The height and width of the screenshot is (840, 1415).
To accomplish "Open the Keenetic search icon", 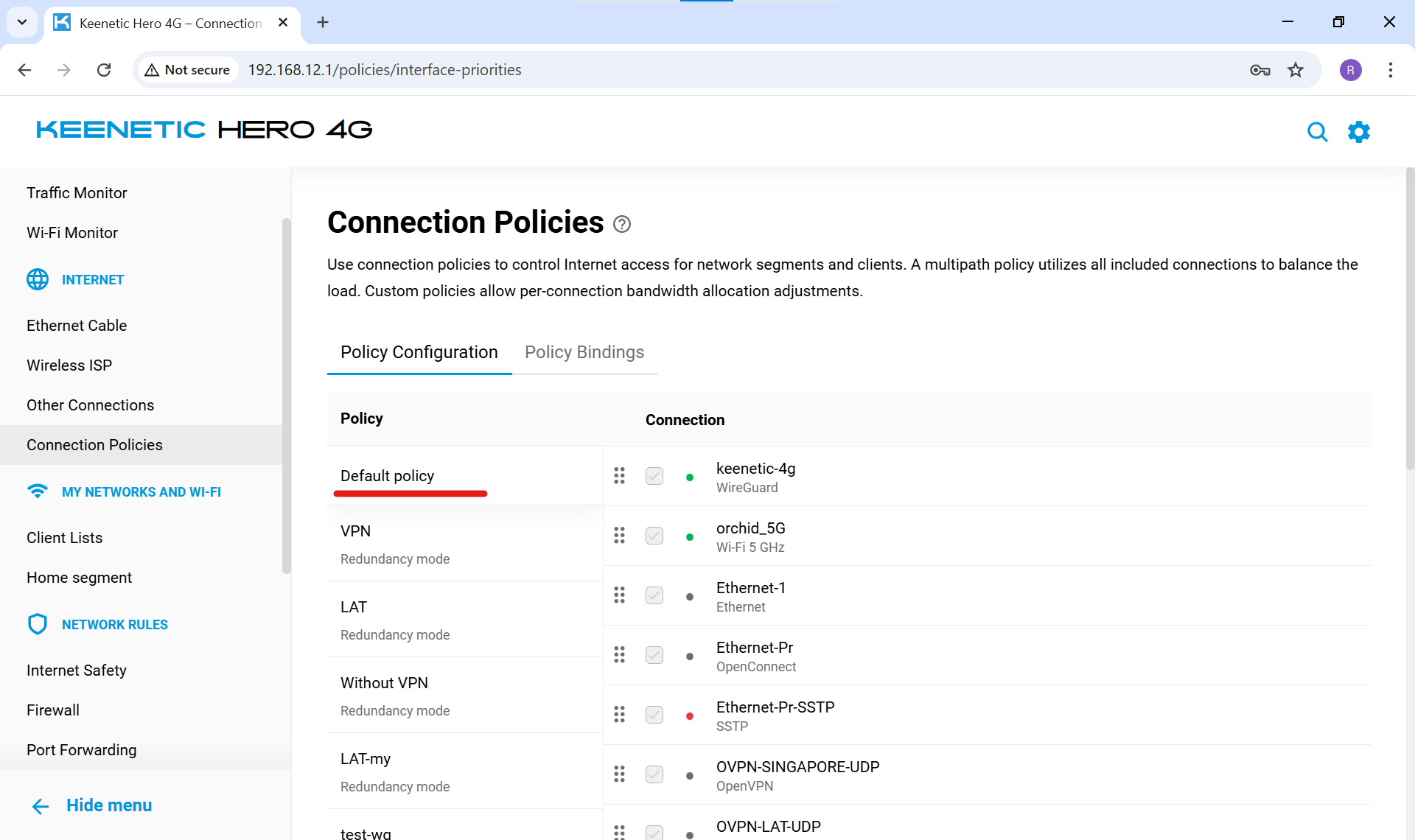I will click(1317, 132).
